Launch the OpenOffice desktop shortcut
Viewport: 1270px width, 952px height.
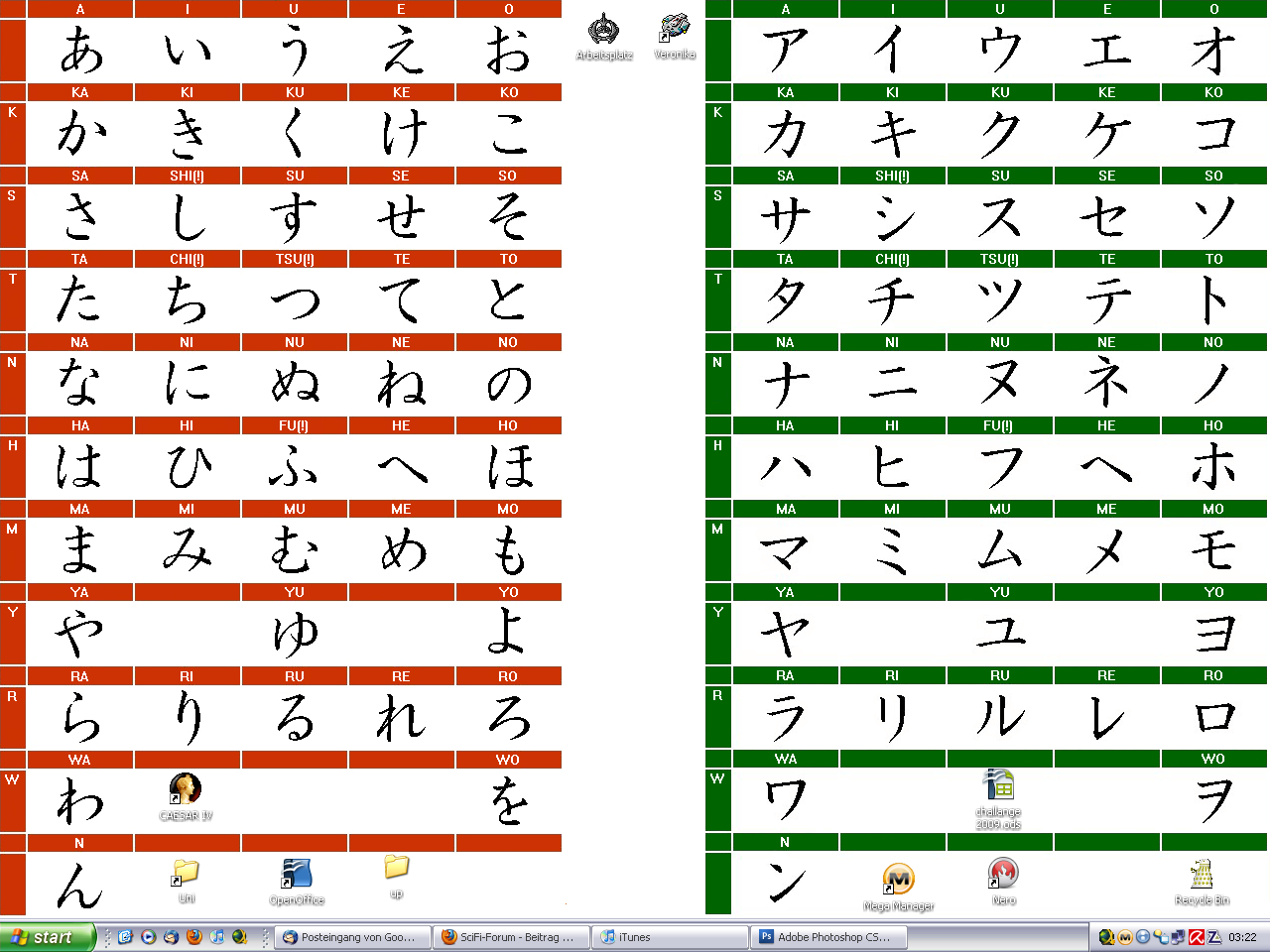tap(296, 877)
